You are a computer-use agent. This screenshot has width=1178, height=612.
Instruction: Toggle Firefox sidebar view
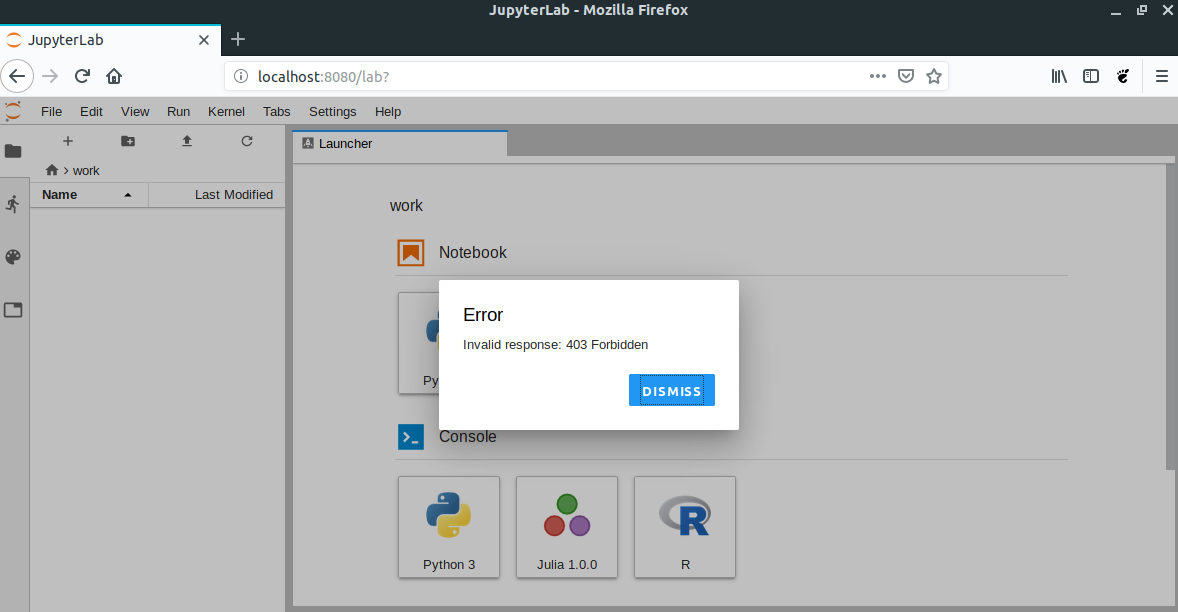[x=1091, y=76]
